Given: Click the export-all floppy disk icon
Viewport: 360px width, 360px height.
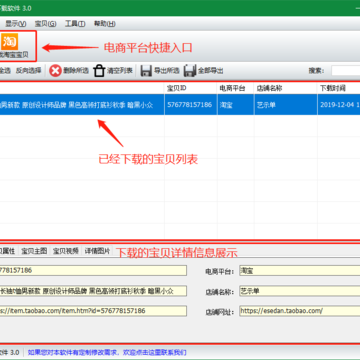Looking at the screenshot, I should pyautogui.click(x=190, y=71).
